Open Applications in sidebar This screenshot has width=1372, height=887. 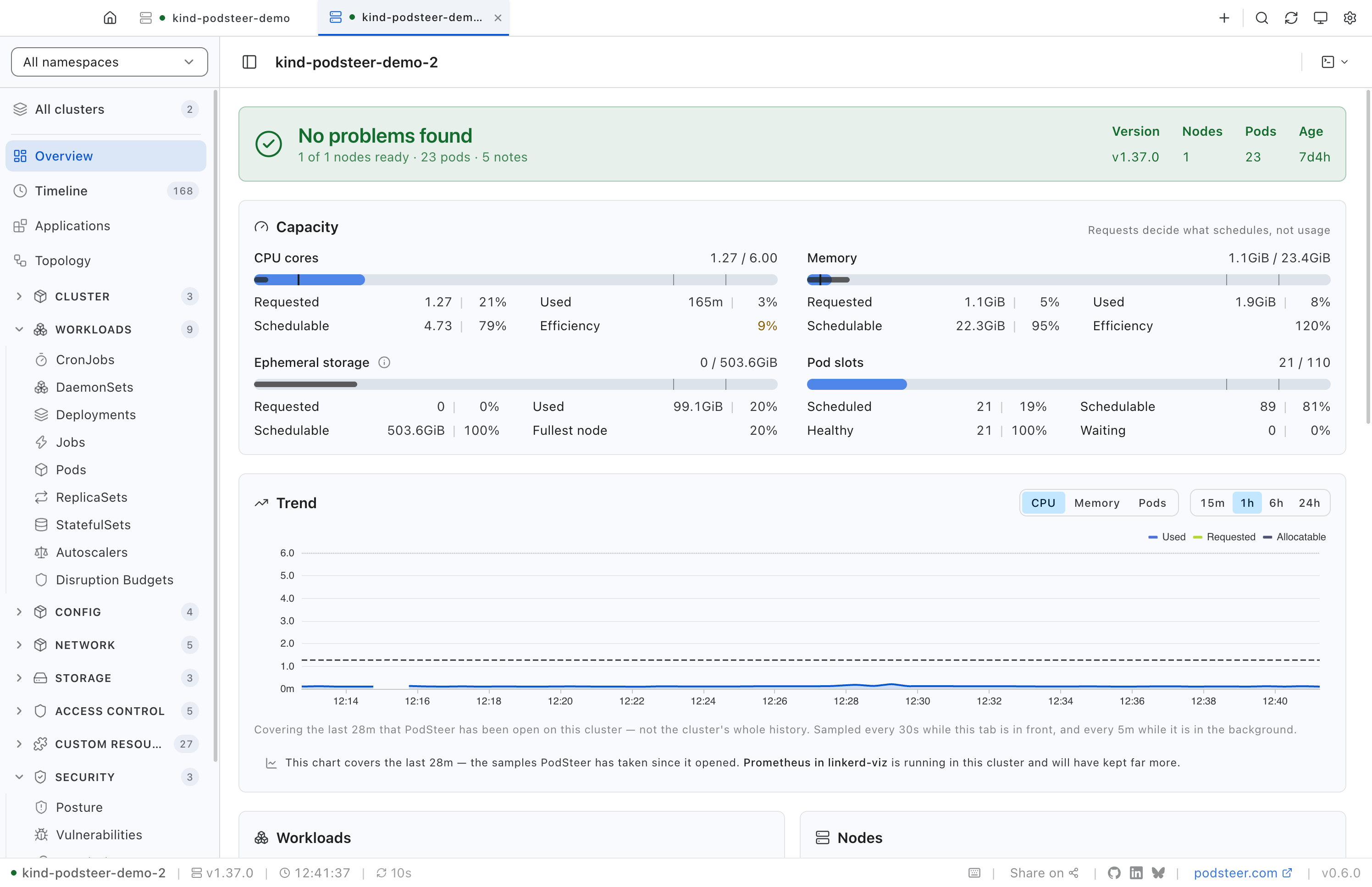[x=106, y=226]
